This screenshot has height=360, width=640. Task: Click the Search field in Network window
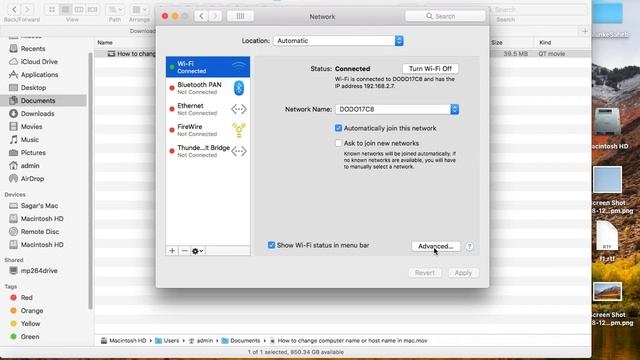pyautogui.click(x=445, y=16)
